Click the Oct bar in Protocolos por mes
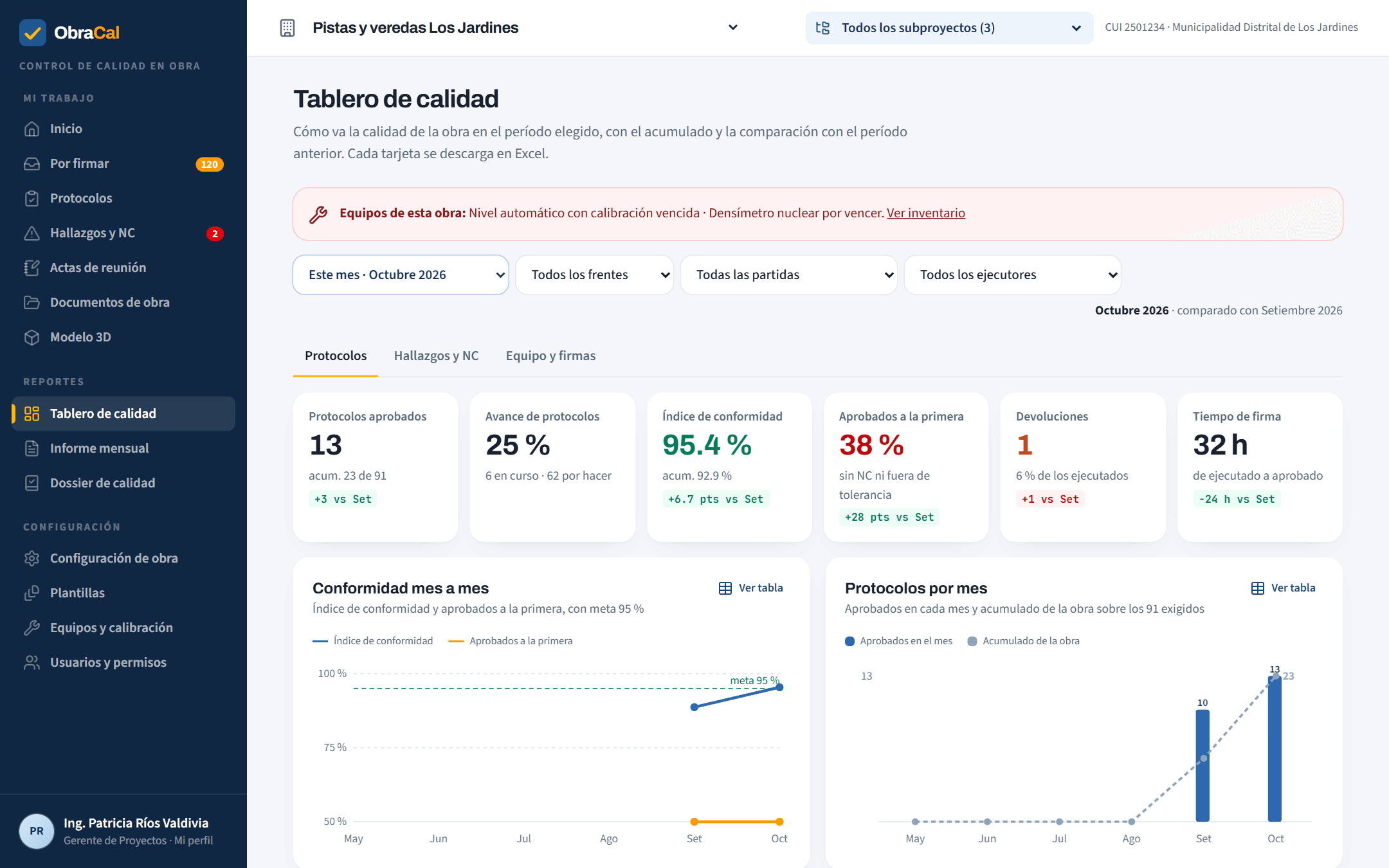1389x868 pixels. (x=1275, y=749)
